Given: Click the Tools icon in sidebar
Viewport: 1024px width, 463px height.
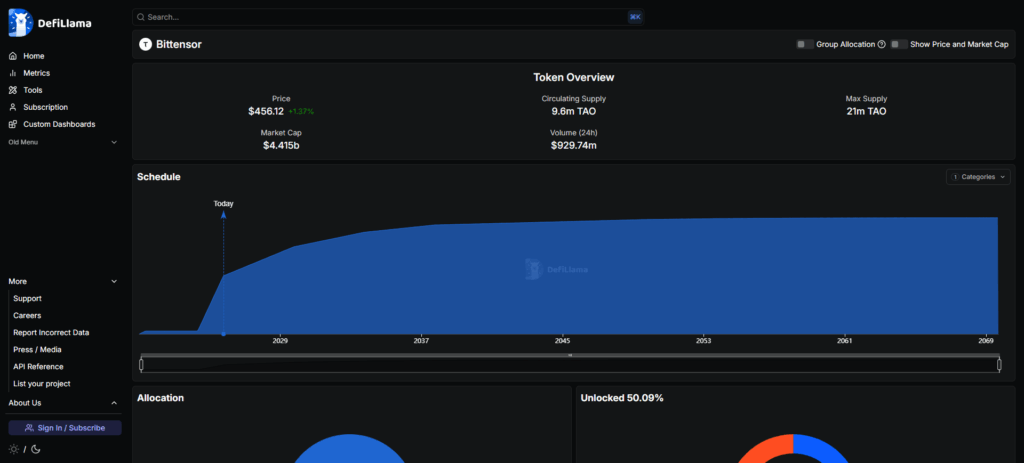Looking at the screenshot, I should [x=13, y=90].
